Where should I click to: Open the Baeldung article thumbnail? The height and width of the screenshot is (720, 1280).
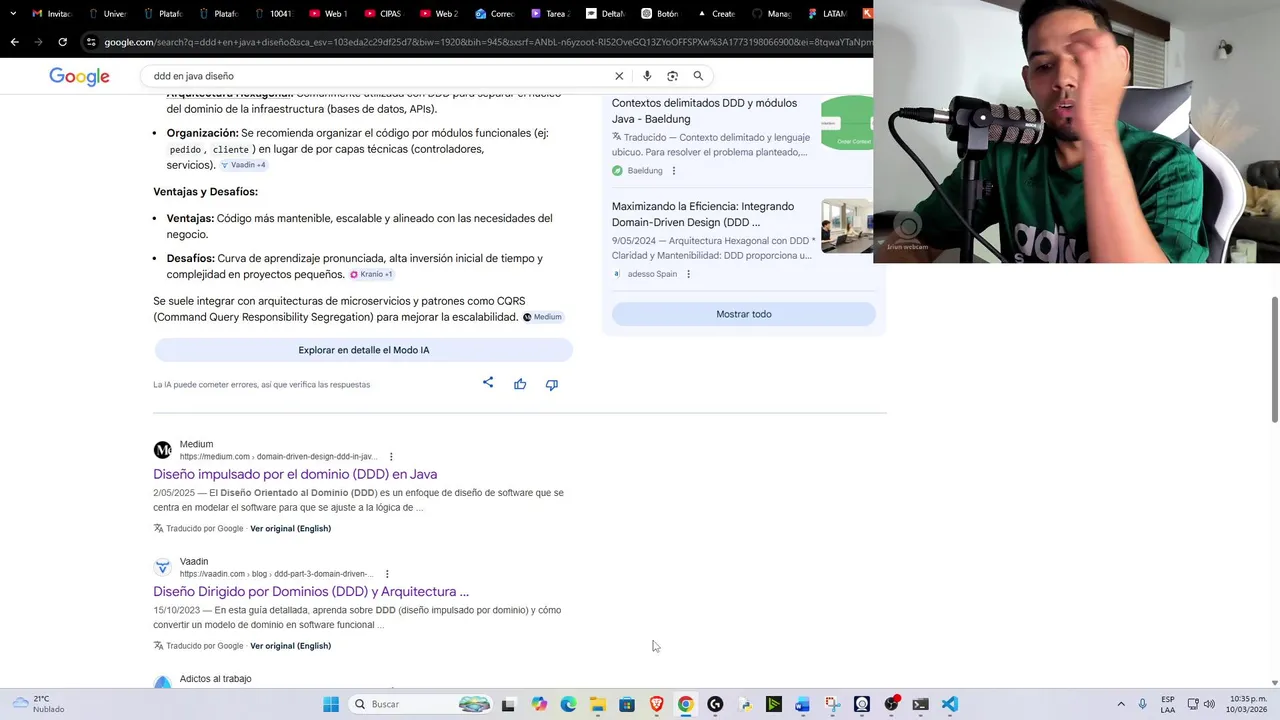pyautogui.click(x=847, y=123)
